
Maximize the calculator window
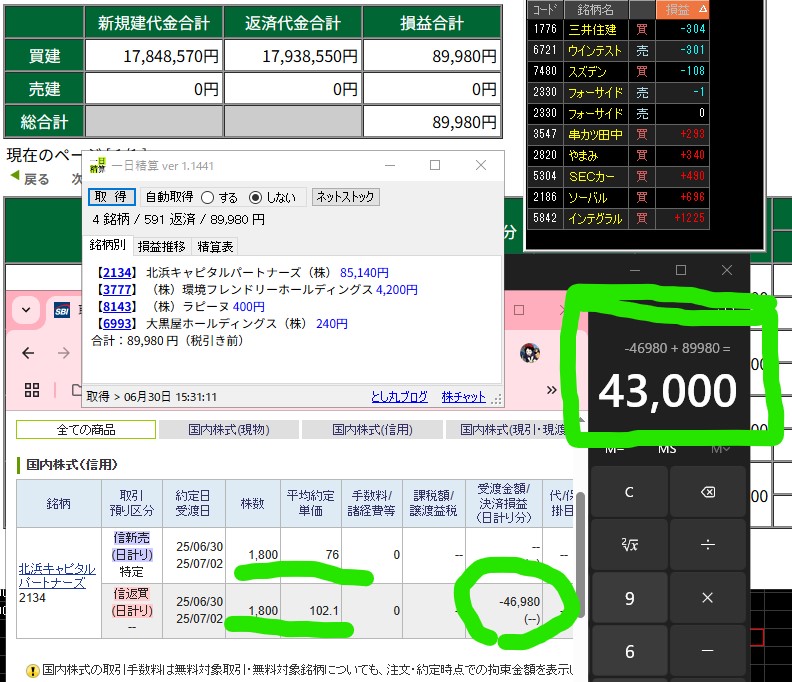[x=681, y=270]
